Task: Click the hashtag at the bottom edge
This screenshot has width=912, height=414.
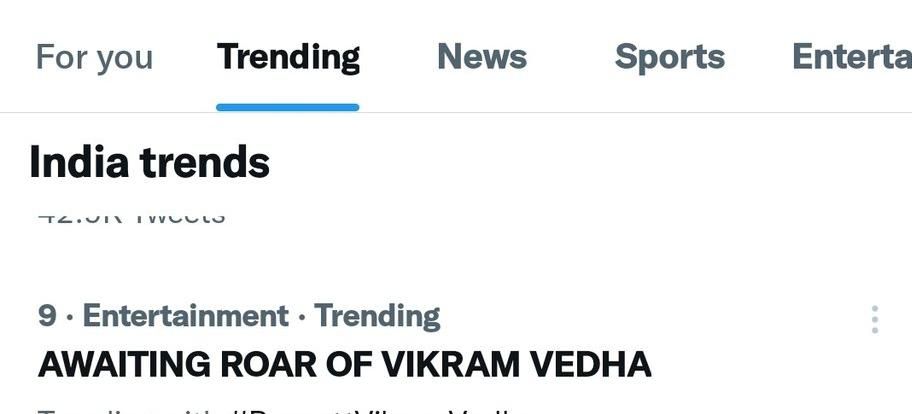Action: 380,409
